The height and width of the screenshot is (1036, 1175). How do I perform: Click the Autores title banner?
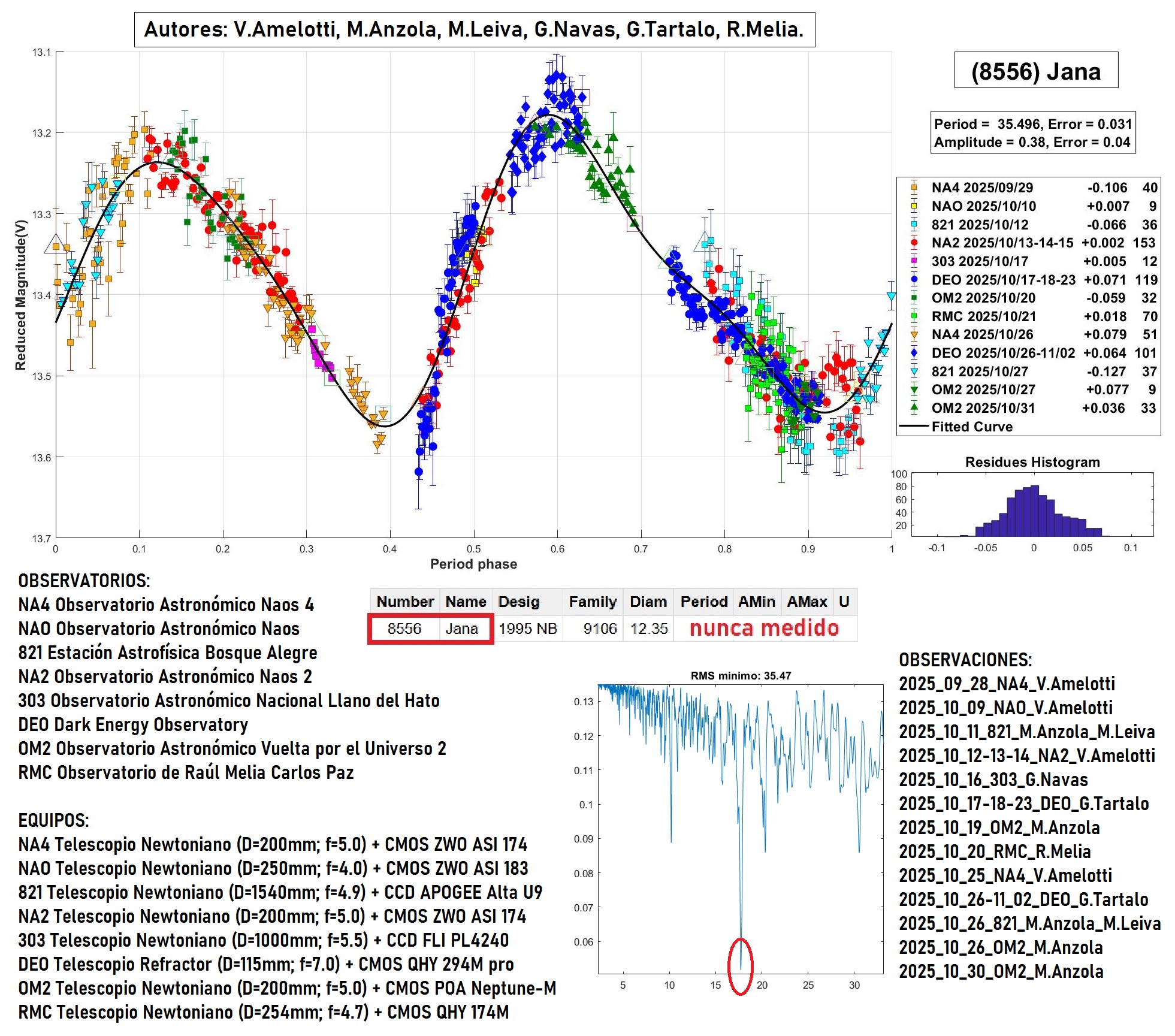coord(474,29)
